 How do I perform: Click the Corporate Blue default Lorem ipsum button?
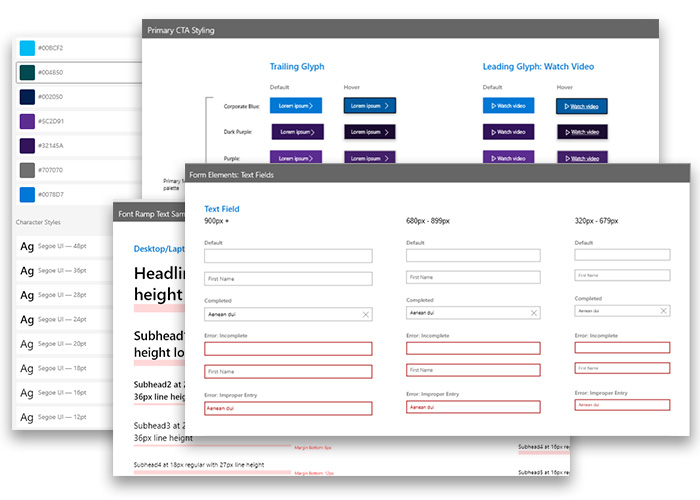[297, 105]
